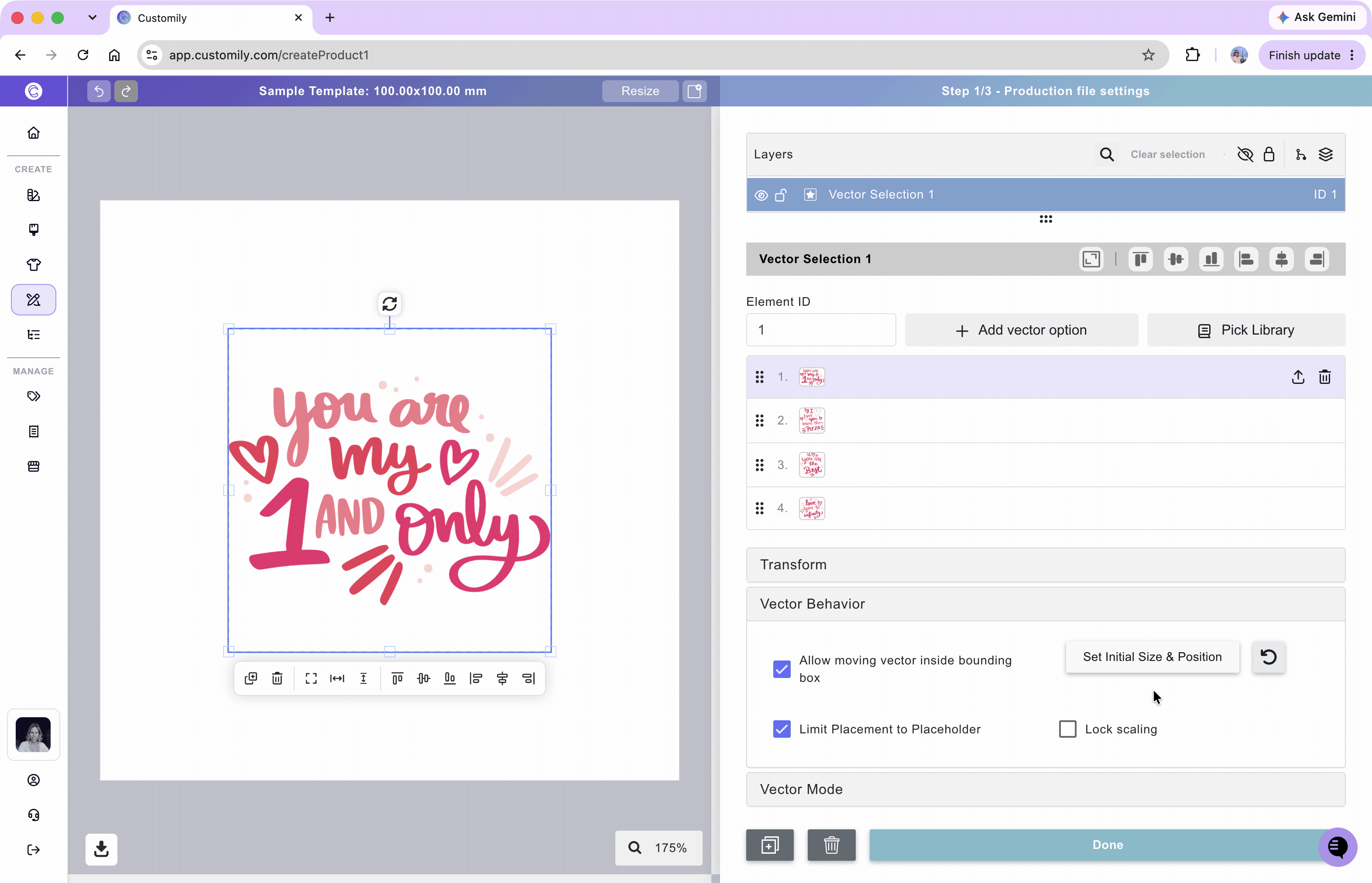The image size is (1372, 883).
Task: Select vector option 2 thumbnail
Action: coord(812,420)
